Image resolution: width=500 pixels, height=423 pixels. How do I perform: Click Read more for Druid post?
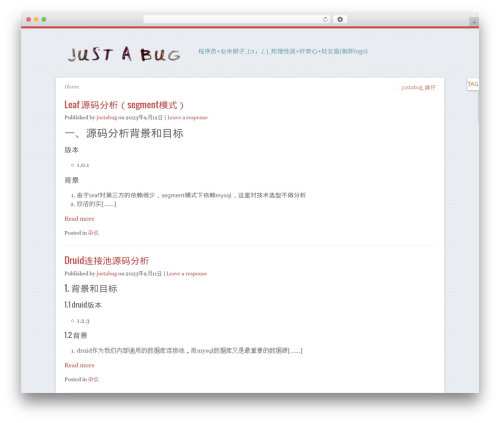[79, 365]
